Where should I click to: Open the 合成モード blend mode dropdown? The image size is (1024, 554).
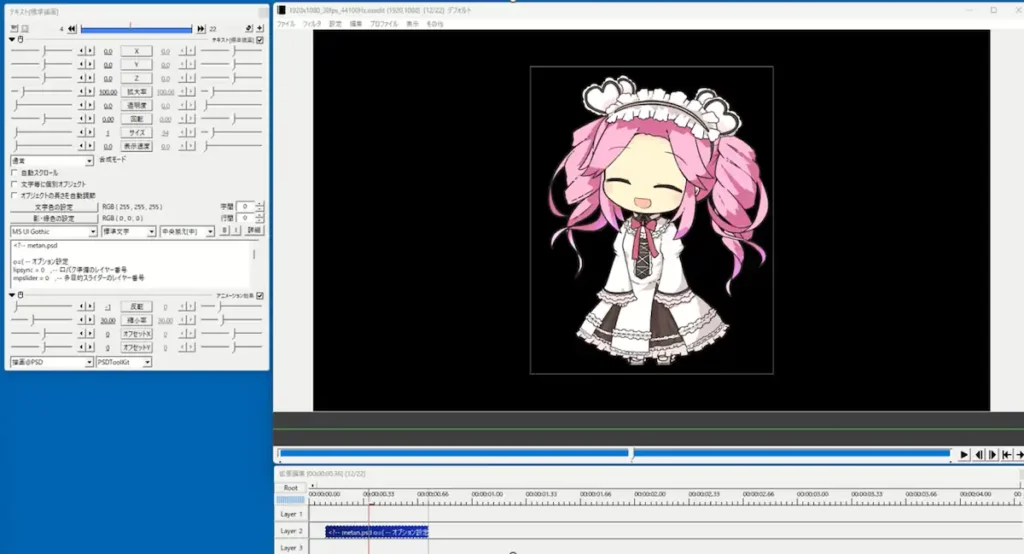tap(52, 161)
